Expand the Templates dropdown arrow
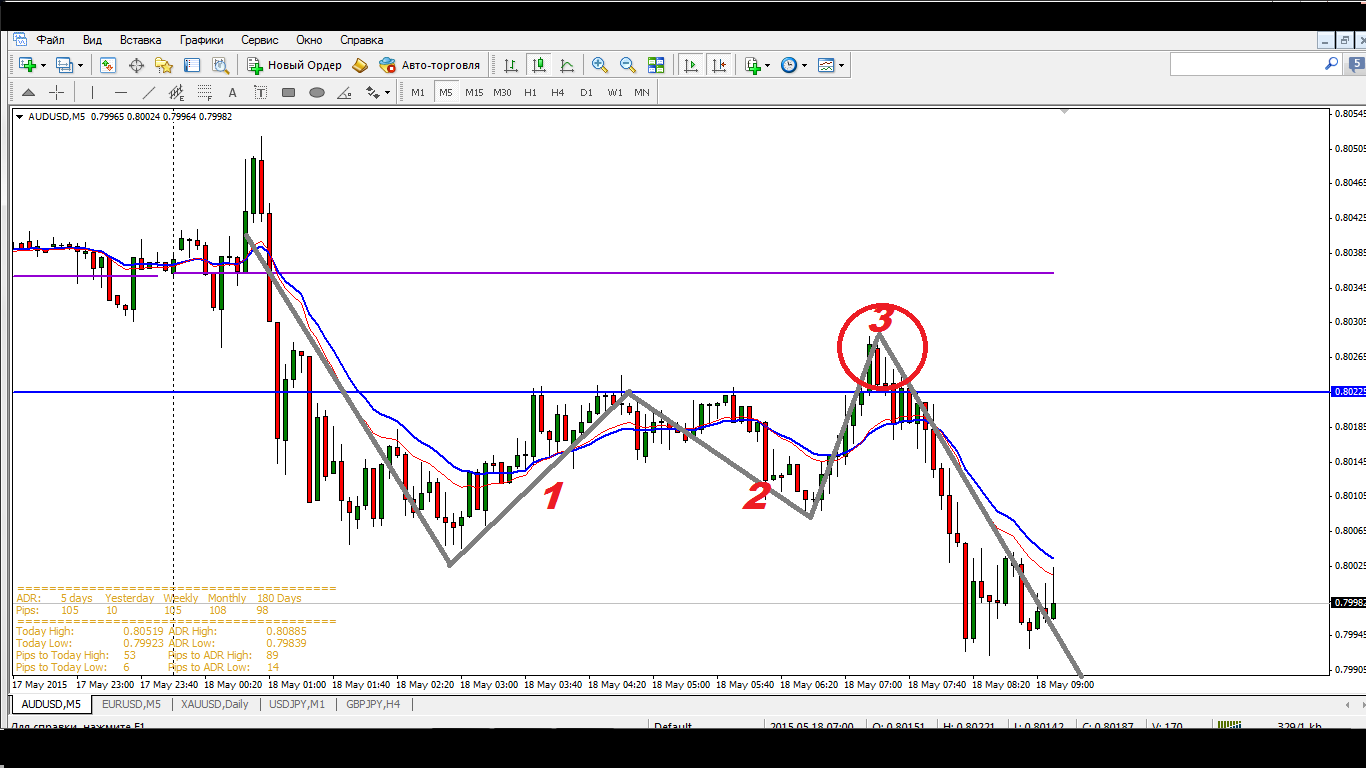Image resolution: width=1366 pixels, height=768 pixels. click(842, 66)
